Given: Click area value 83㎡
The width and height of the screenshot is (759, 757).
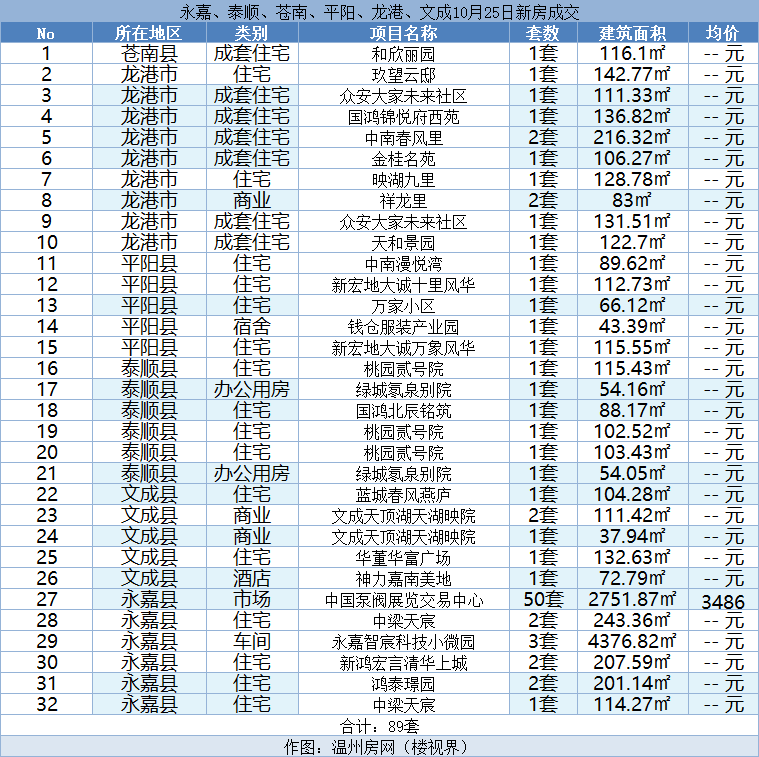Looking at the screenshot, I should click(x=632, y=200).
